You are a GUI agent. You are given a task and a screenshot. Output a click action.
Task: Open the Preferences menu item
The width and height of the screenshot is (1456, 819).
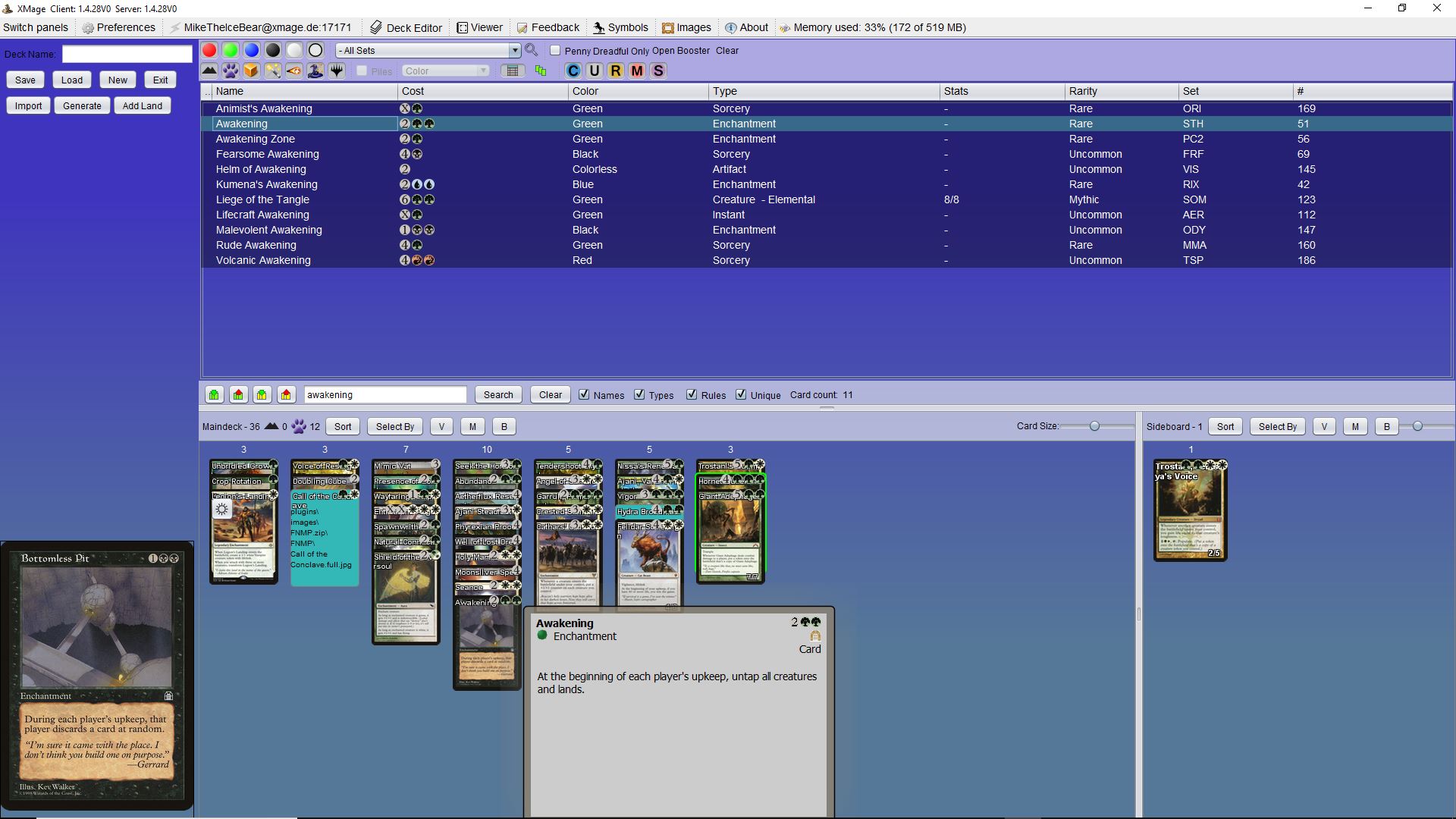click(119, 27)
